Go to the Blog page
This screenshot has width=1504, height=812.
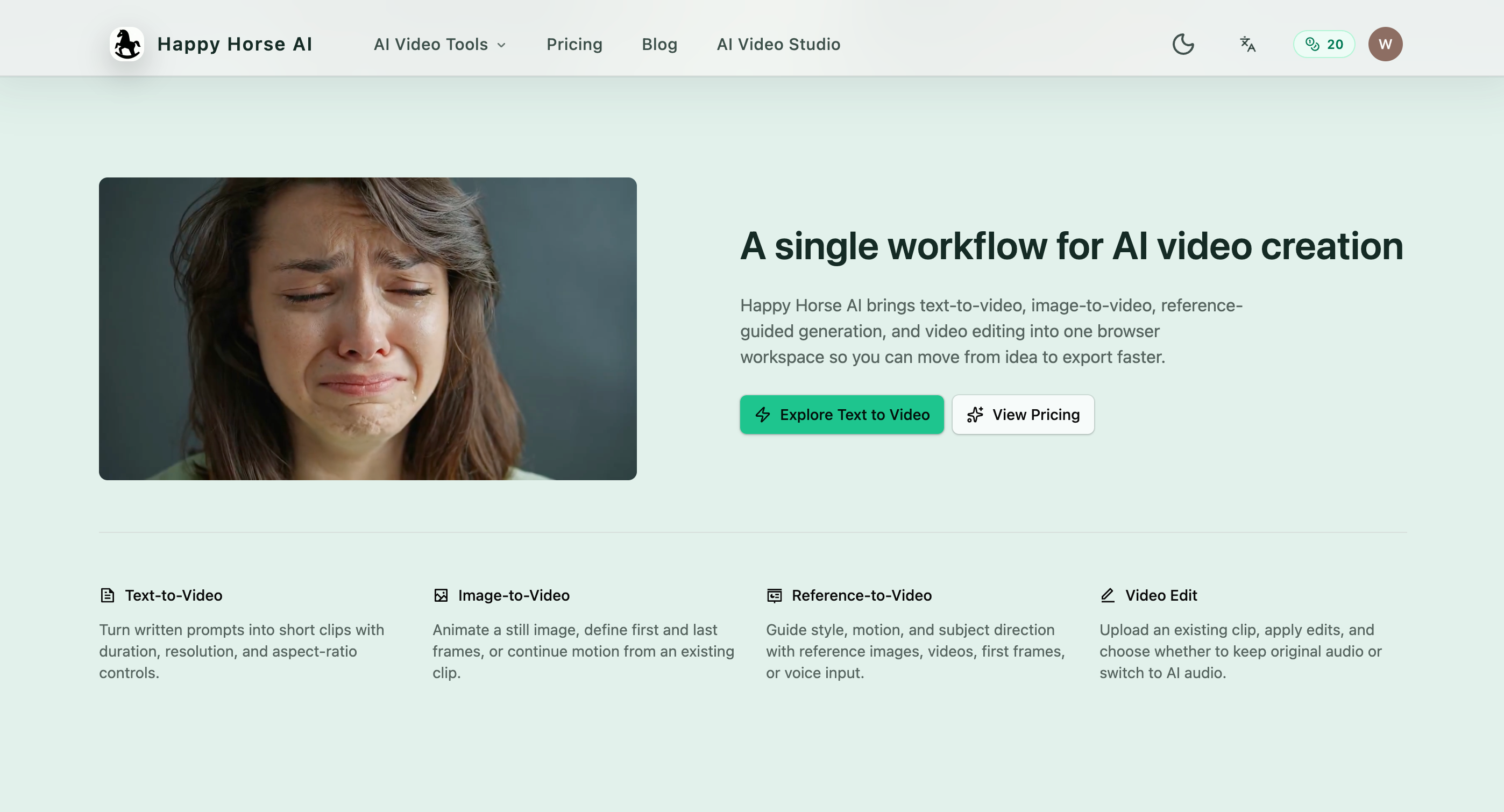click(x=659, y=45)
